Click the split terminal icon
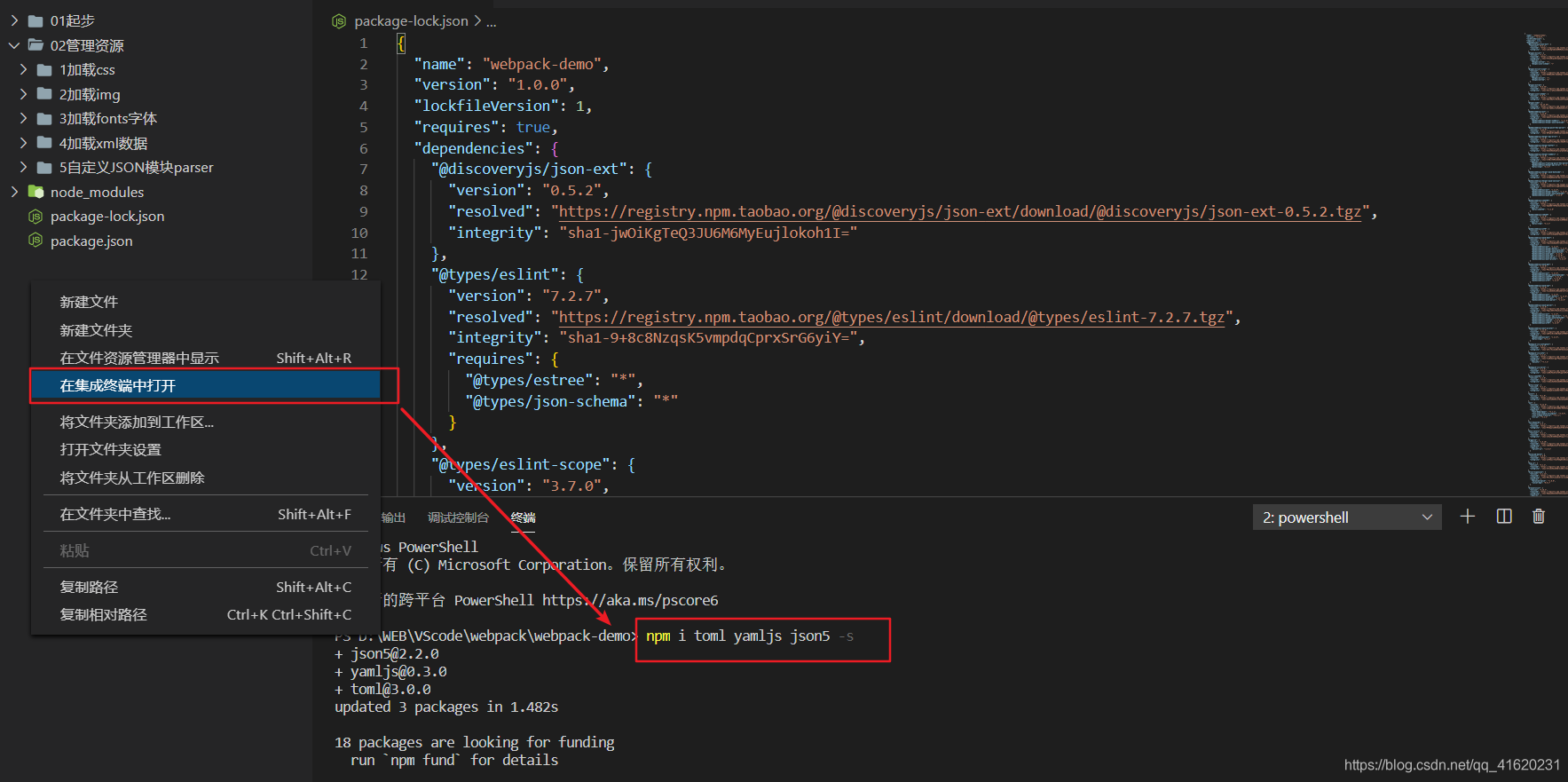Screen dimensions: 1568x782 1504,517
